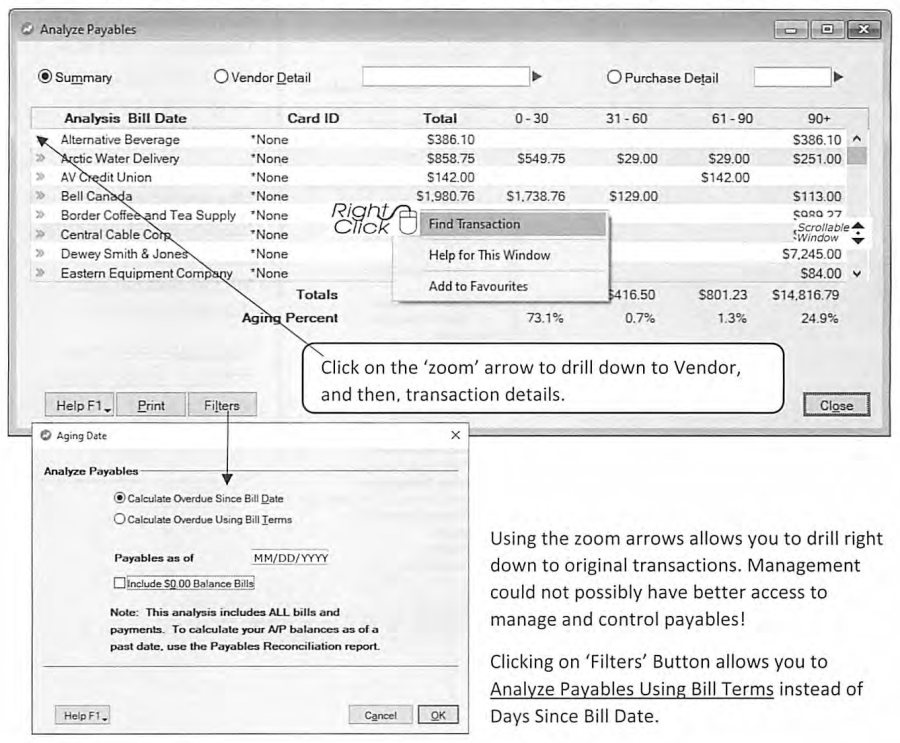Select the Summary radio button
The height and width of the screenshot is (743, 900).
point(45,76)
